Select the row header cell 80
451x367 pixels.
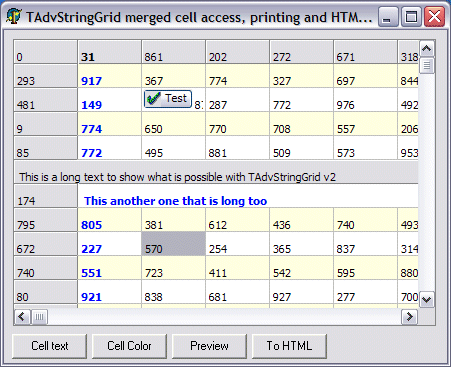[46, 292]
